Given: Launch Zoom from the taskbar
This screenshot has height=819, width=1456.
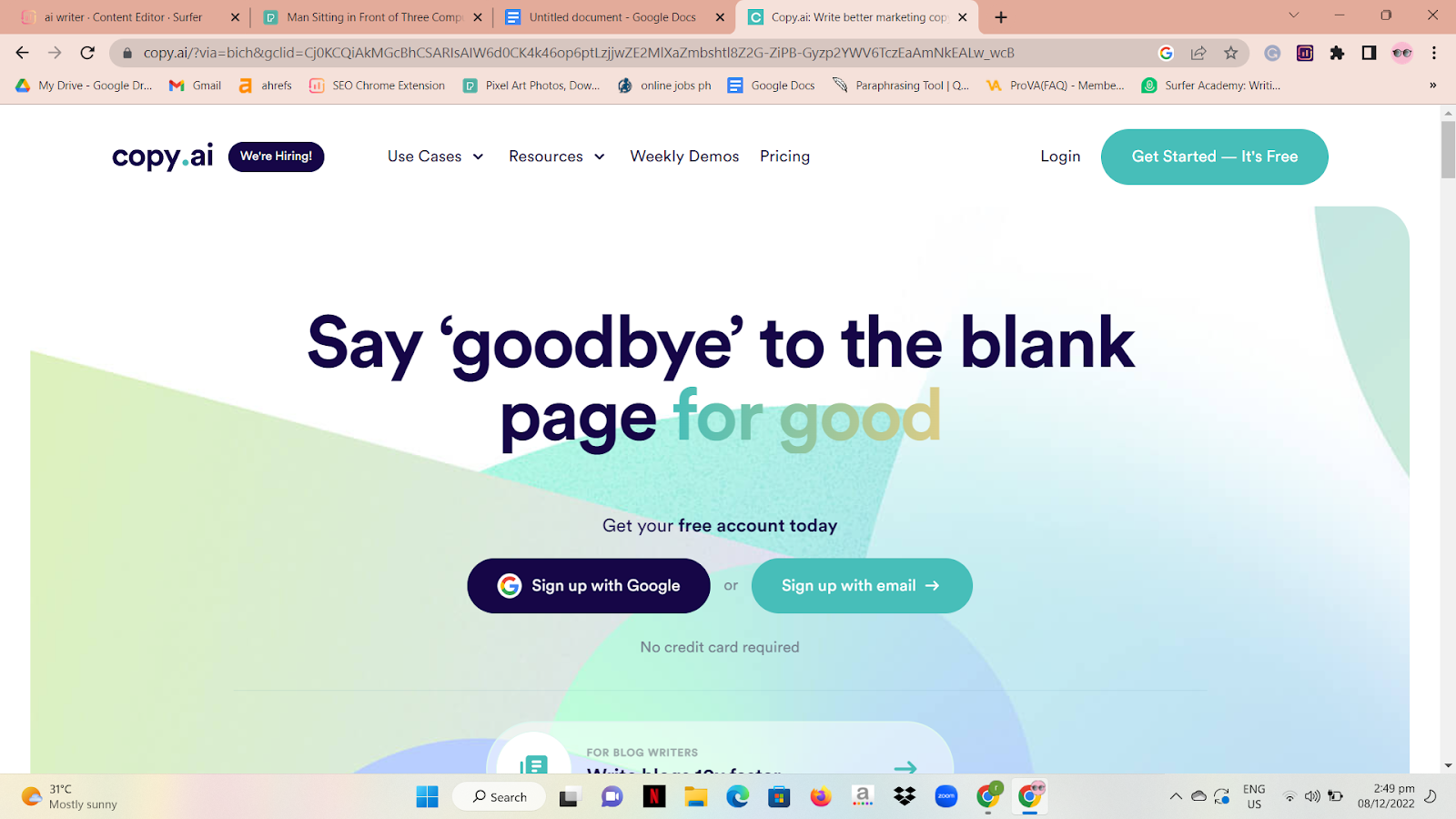Looking at the screenshot, I should tap(946, 797).
